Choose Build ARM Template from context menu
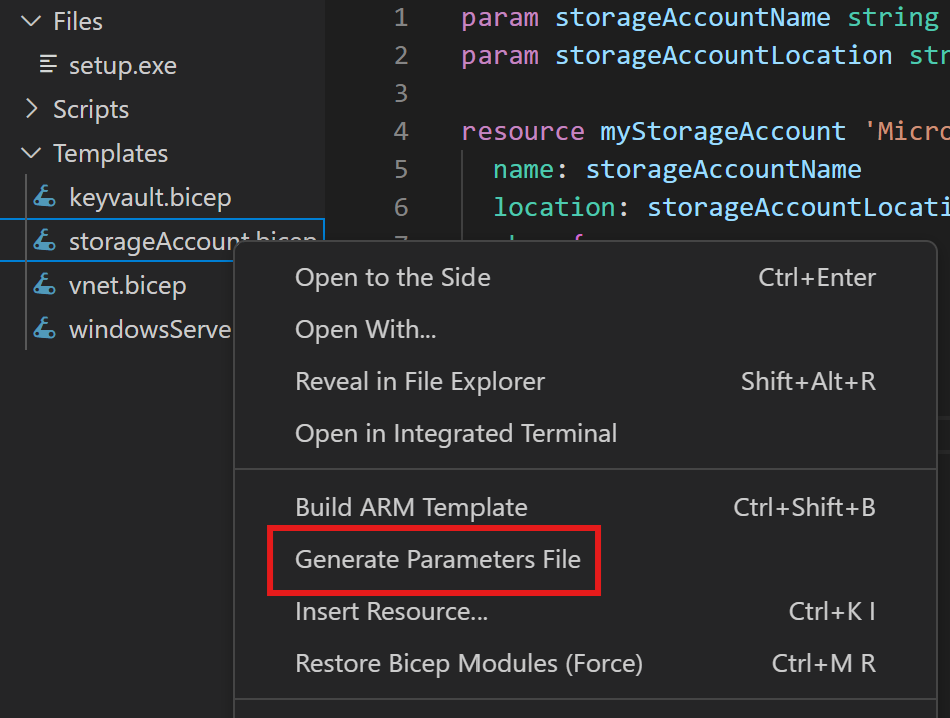The image size is (950, 718). [x=411, y=508]
